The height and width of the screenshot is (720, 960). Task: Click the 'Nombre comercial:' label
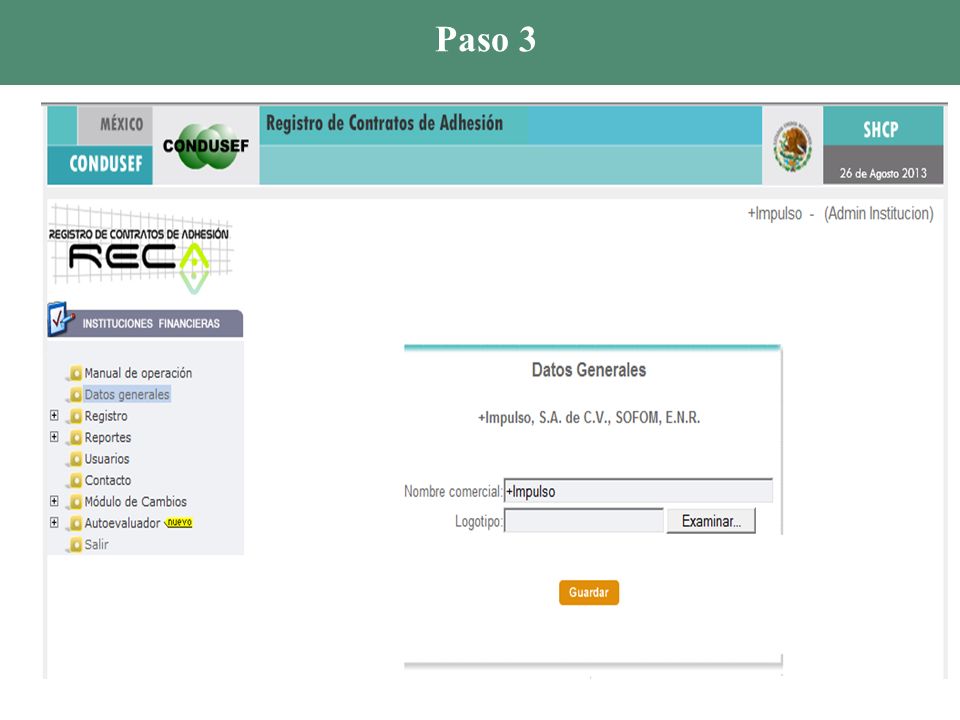(x=453, y=492)
